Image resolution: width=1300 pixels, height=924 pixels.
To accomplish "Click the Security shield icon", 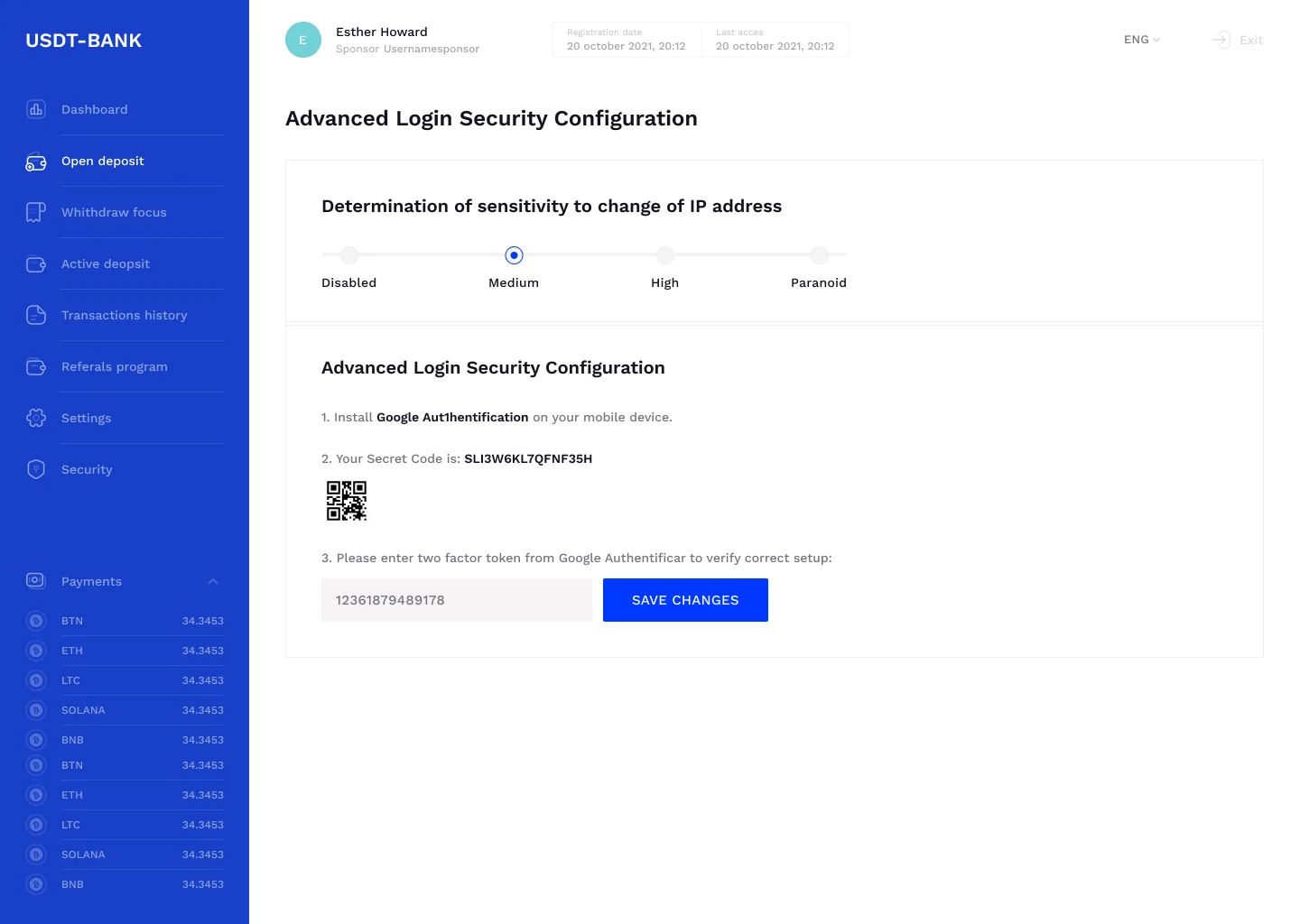I will [x=36, y=469].
